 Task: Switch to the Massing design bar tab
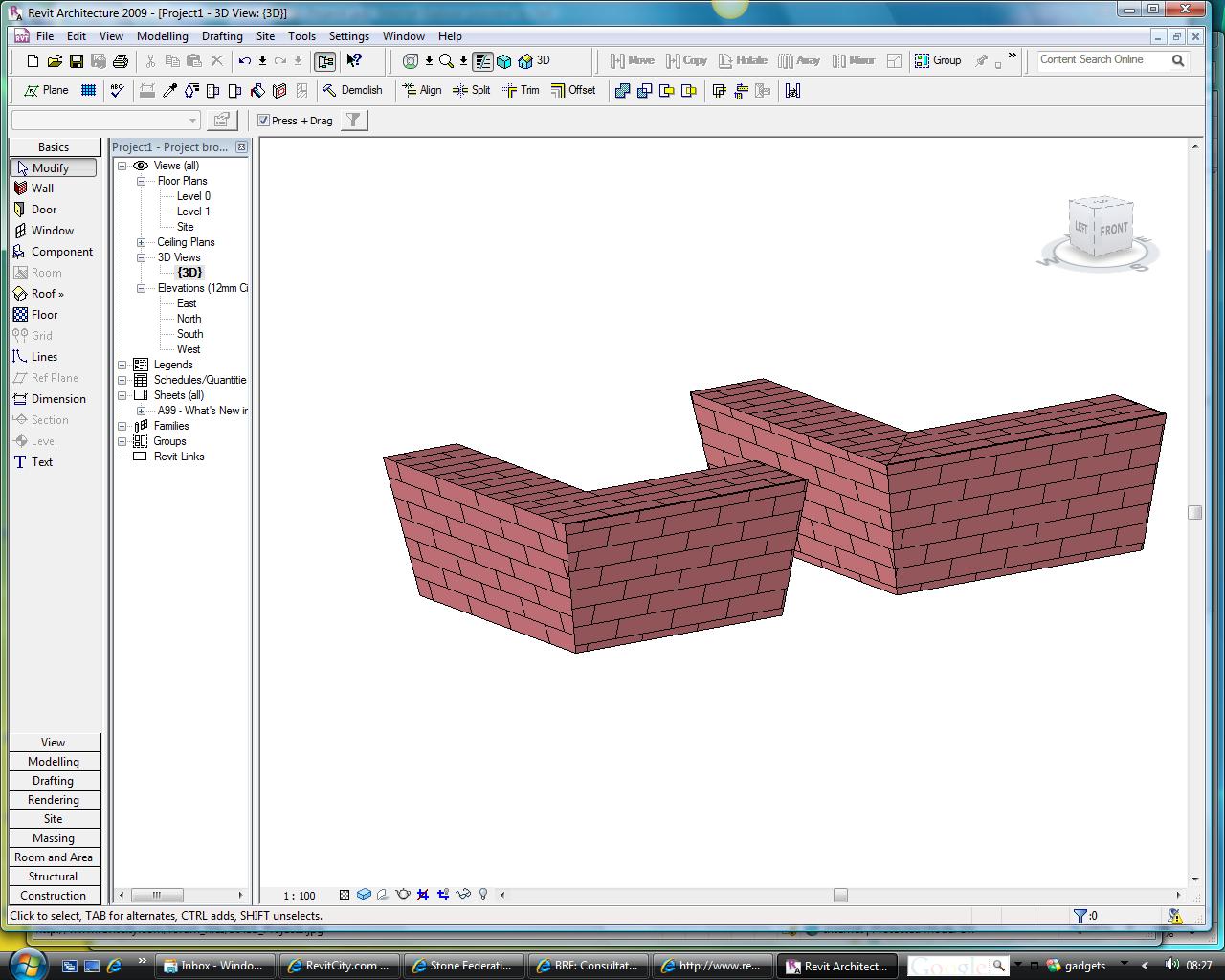coord(54,838)
